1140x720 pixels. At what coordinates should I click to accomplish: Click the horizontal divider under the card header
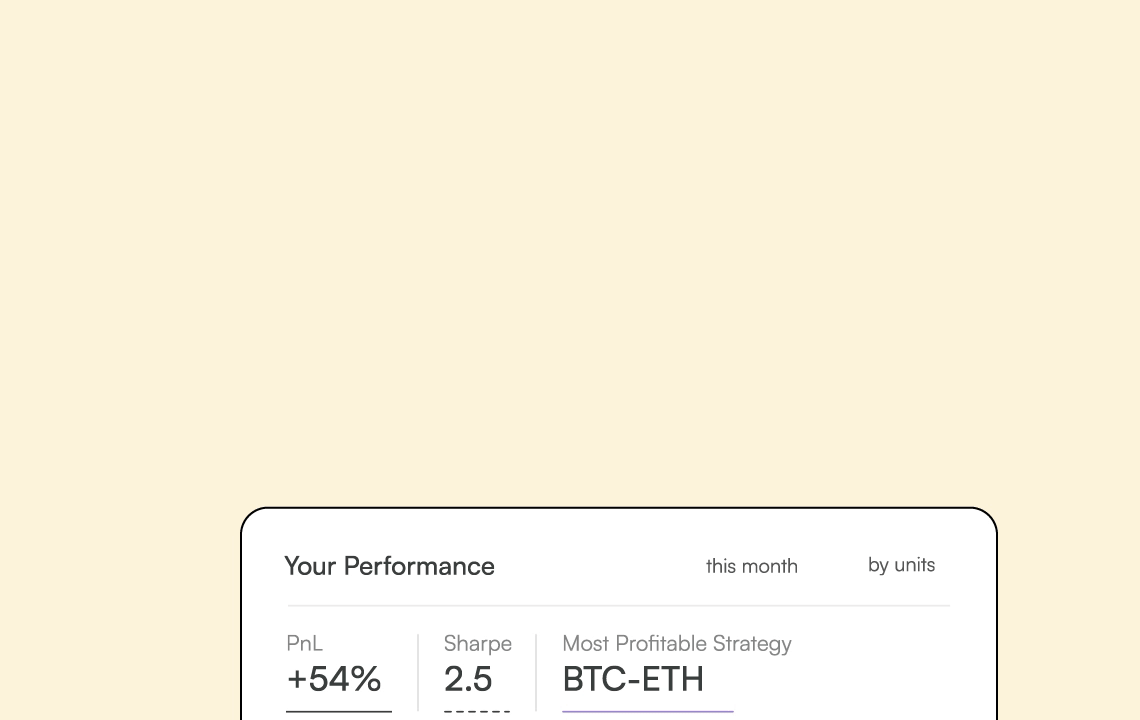click(618, 605)
